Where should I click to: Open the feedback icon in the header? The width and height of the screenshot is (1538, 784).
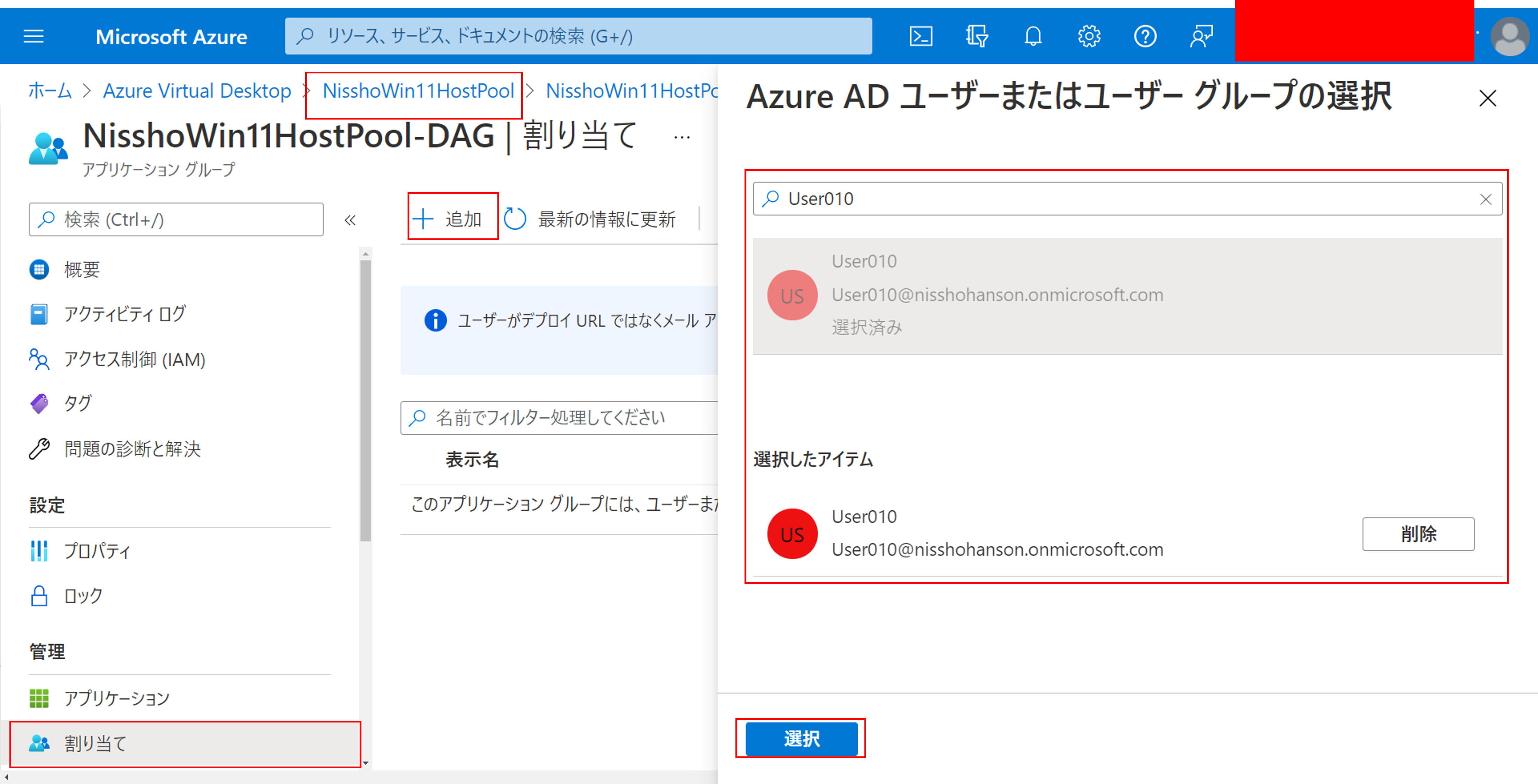click(x=1201, y=36)
